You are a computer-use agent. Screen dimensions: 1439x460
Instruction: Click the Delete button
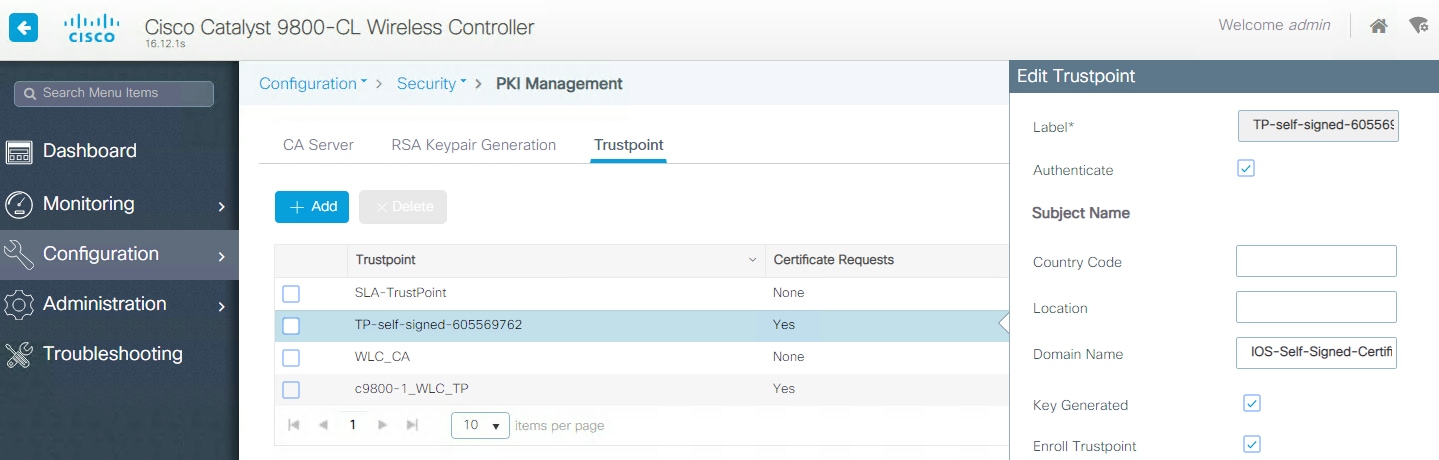(403, 207)
